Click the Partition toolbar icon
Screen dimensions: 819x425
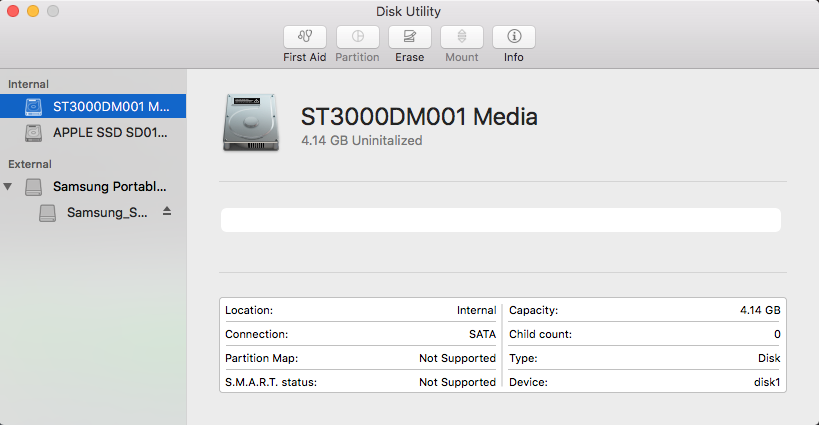pos(357,37)
